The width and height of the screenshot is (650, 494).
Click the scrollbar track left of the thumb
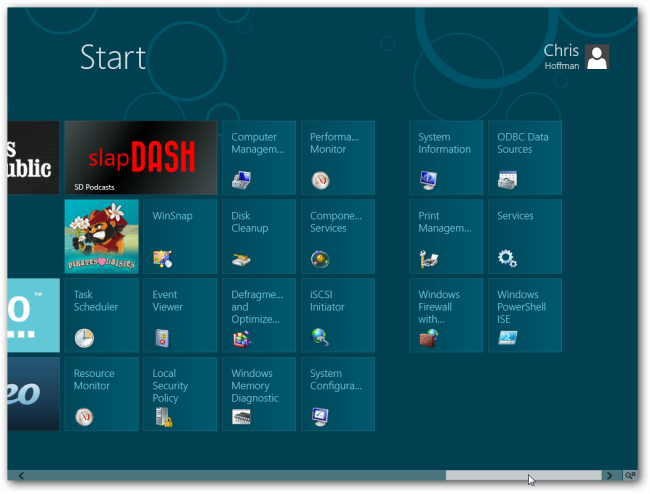point(236,475)
